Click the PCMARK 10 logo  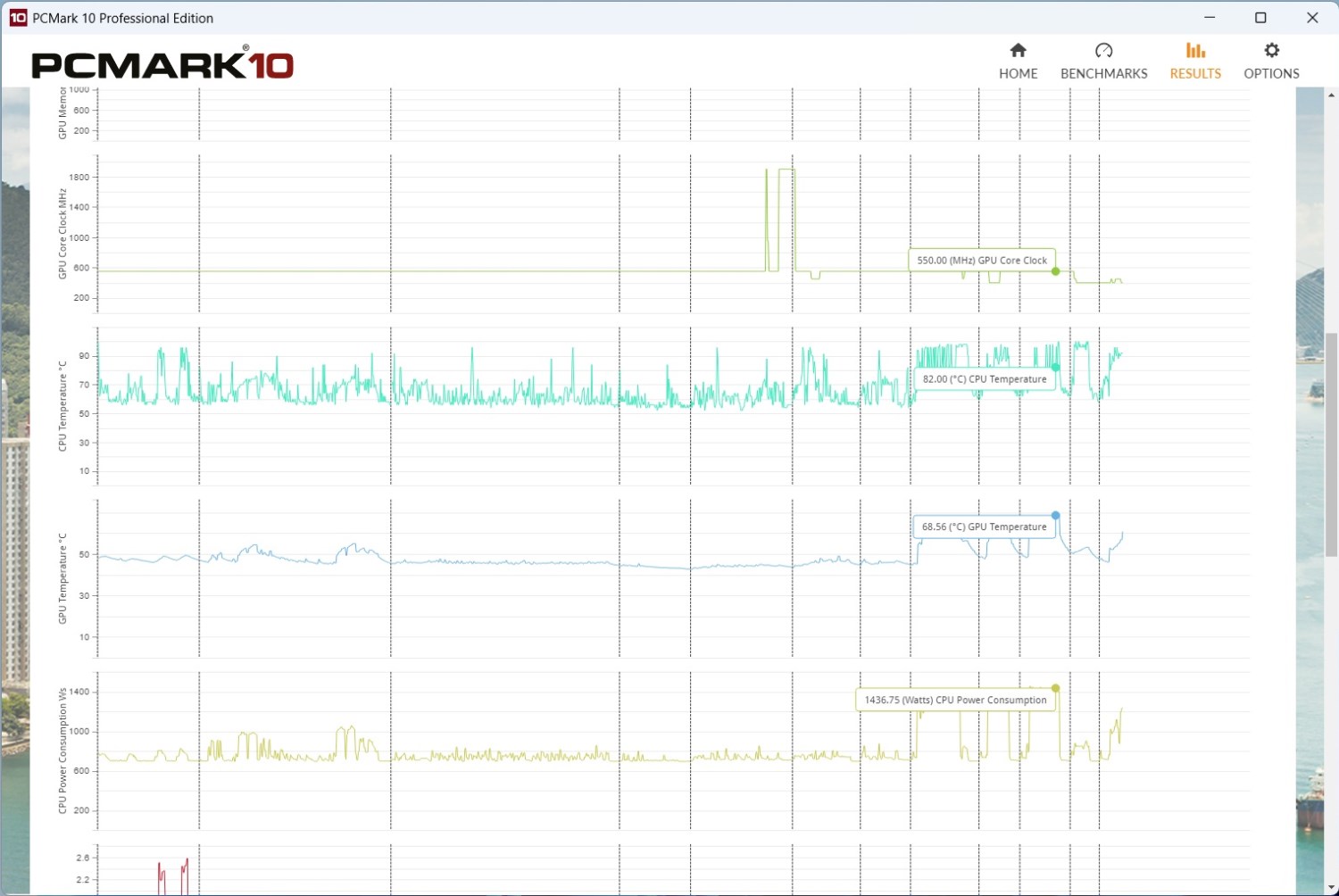[x=162, y=62]
